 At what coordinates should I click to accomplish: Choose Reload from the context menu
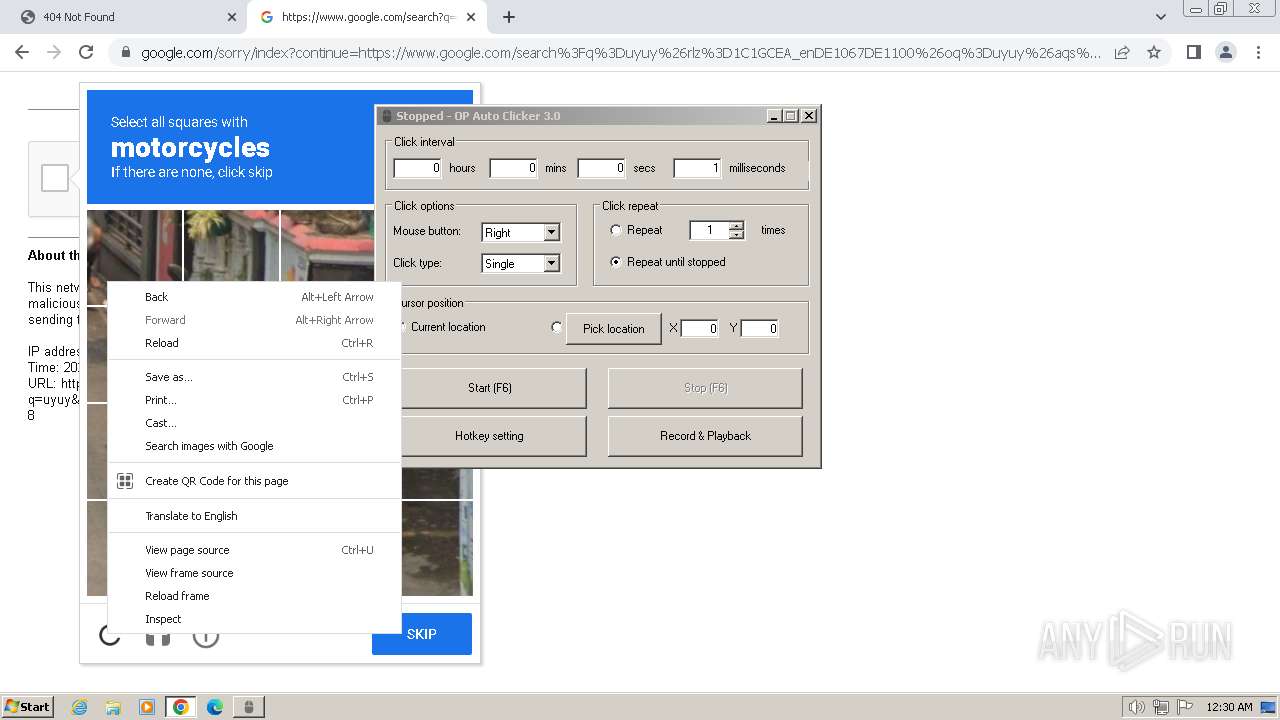tap(255, 343)
